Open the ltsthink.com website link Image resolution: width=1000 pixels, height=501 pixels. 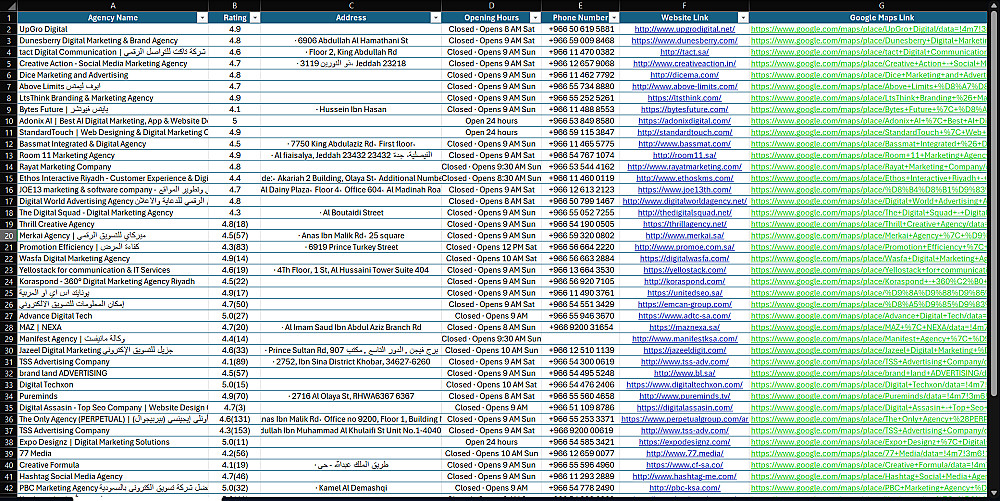(684, 98)
